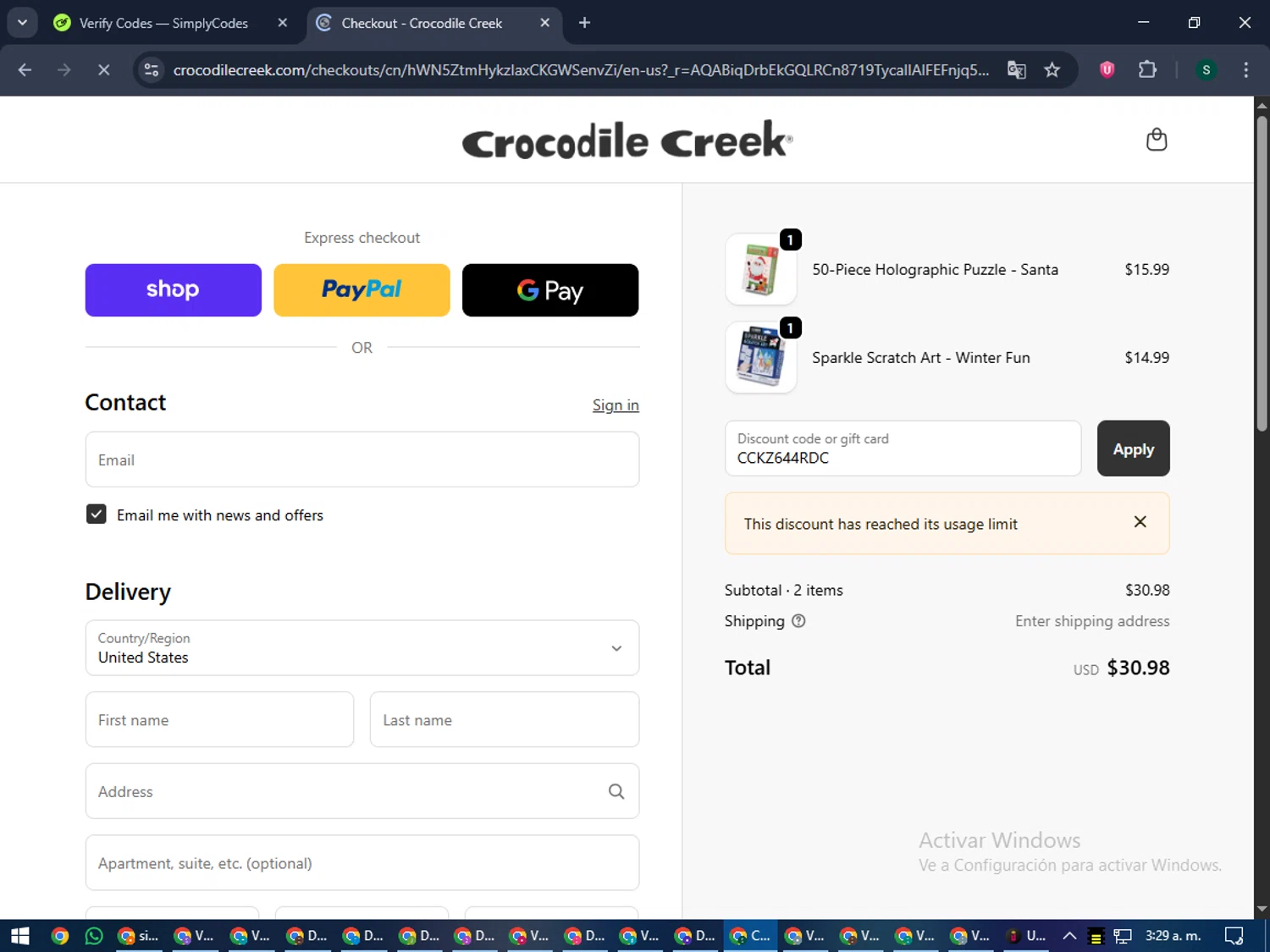1270x952 pixels.
Task: Click the Last name field
Action: (505, 719)
